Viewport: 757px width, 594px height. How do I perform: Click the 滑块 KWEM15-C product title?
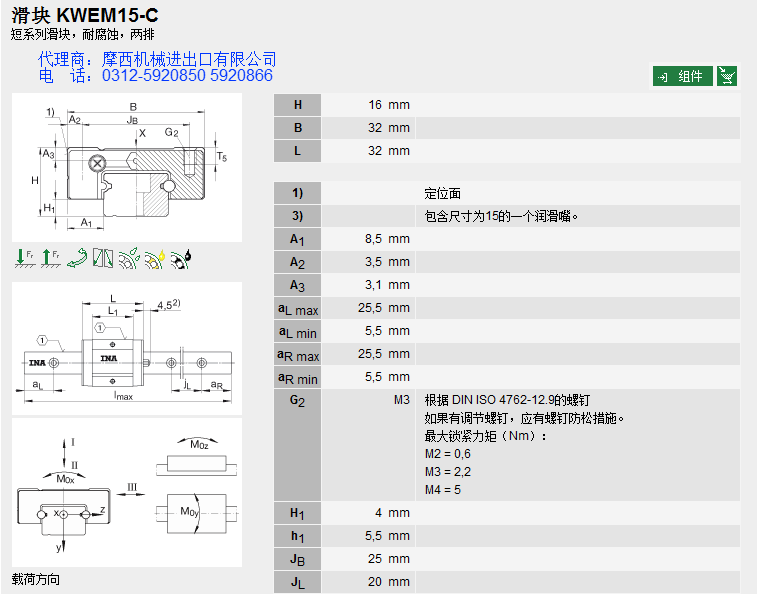coord(85,15)
